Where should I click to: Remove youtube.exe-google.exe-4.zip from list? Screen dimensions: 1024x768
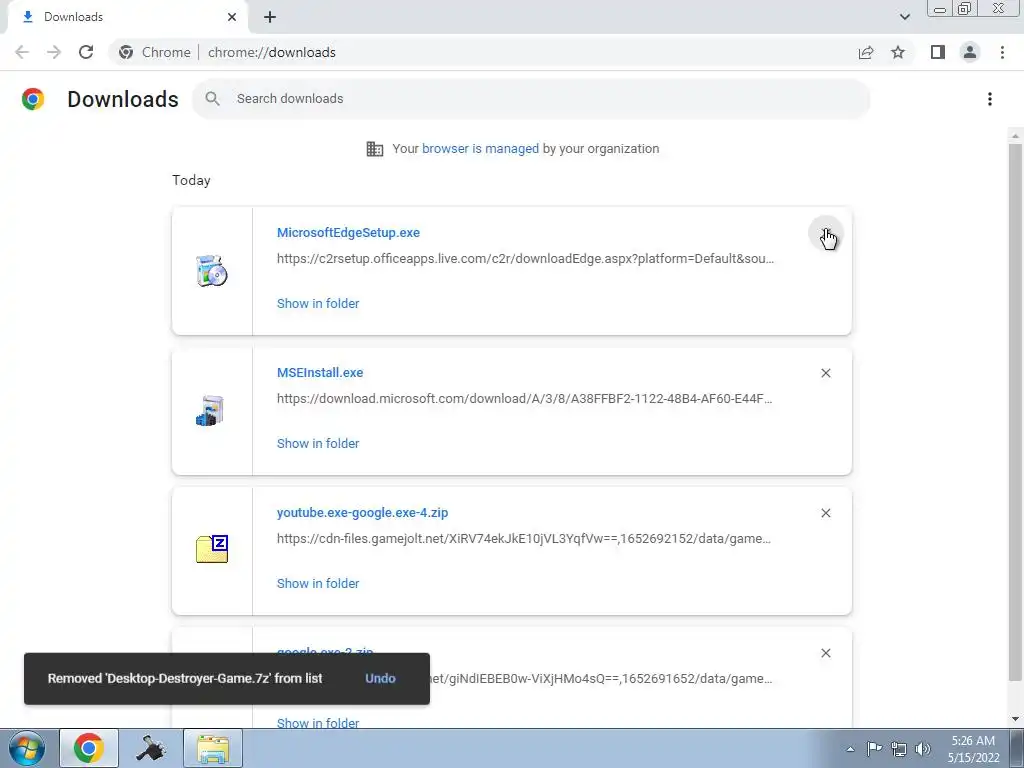(826, 513)
